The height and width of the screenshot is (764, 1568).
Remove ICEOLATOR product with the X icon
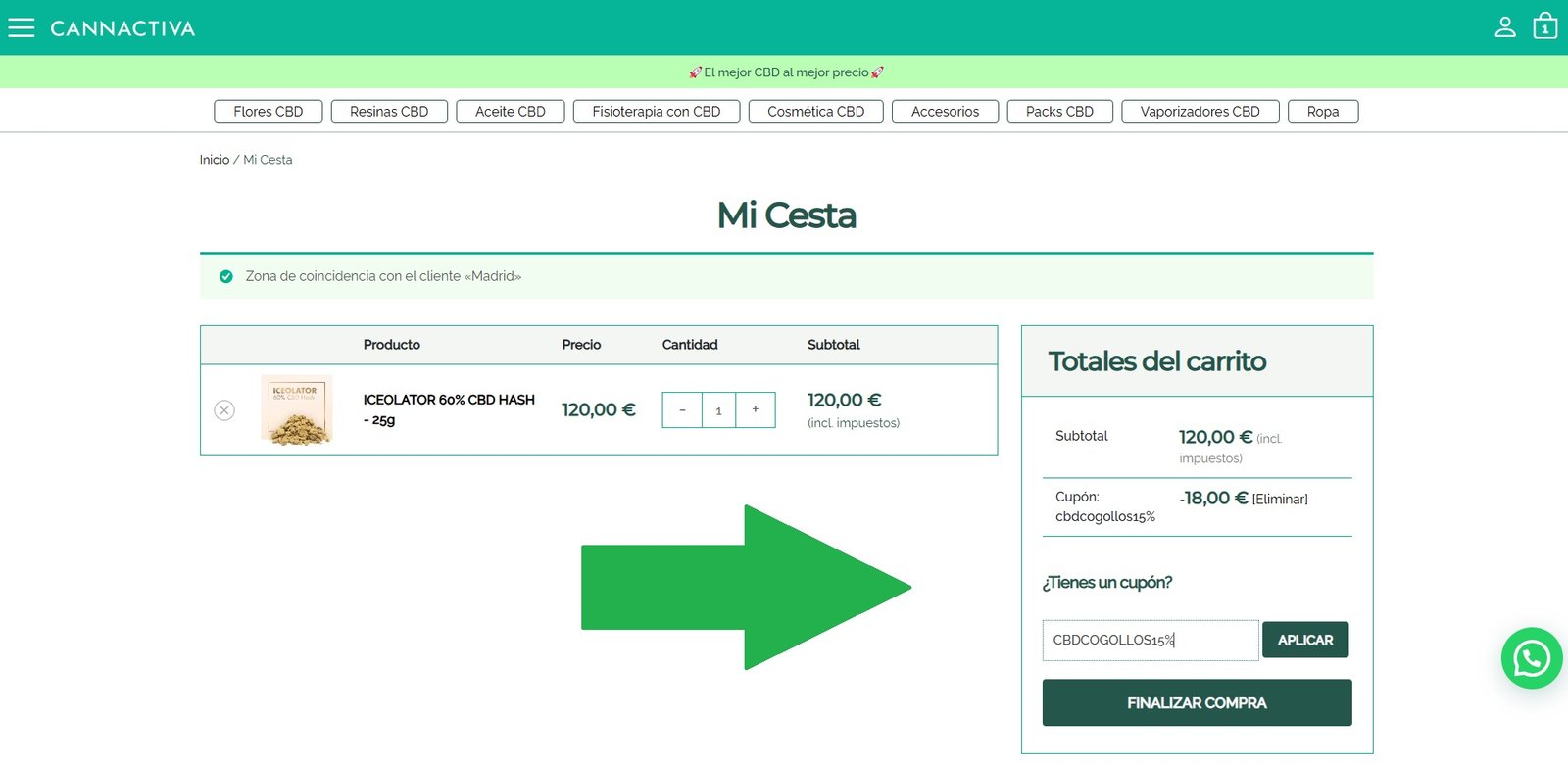(224, 410)
